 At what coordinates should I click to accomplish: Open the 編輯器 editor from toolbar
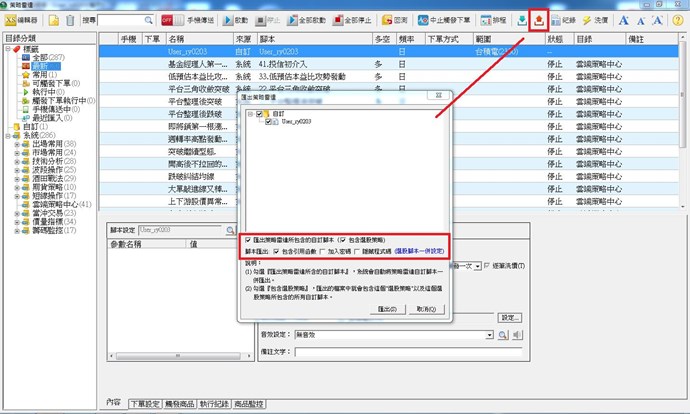click(x=24, y=19)
